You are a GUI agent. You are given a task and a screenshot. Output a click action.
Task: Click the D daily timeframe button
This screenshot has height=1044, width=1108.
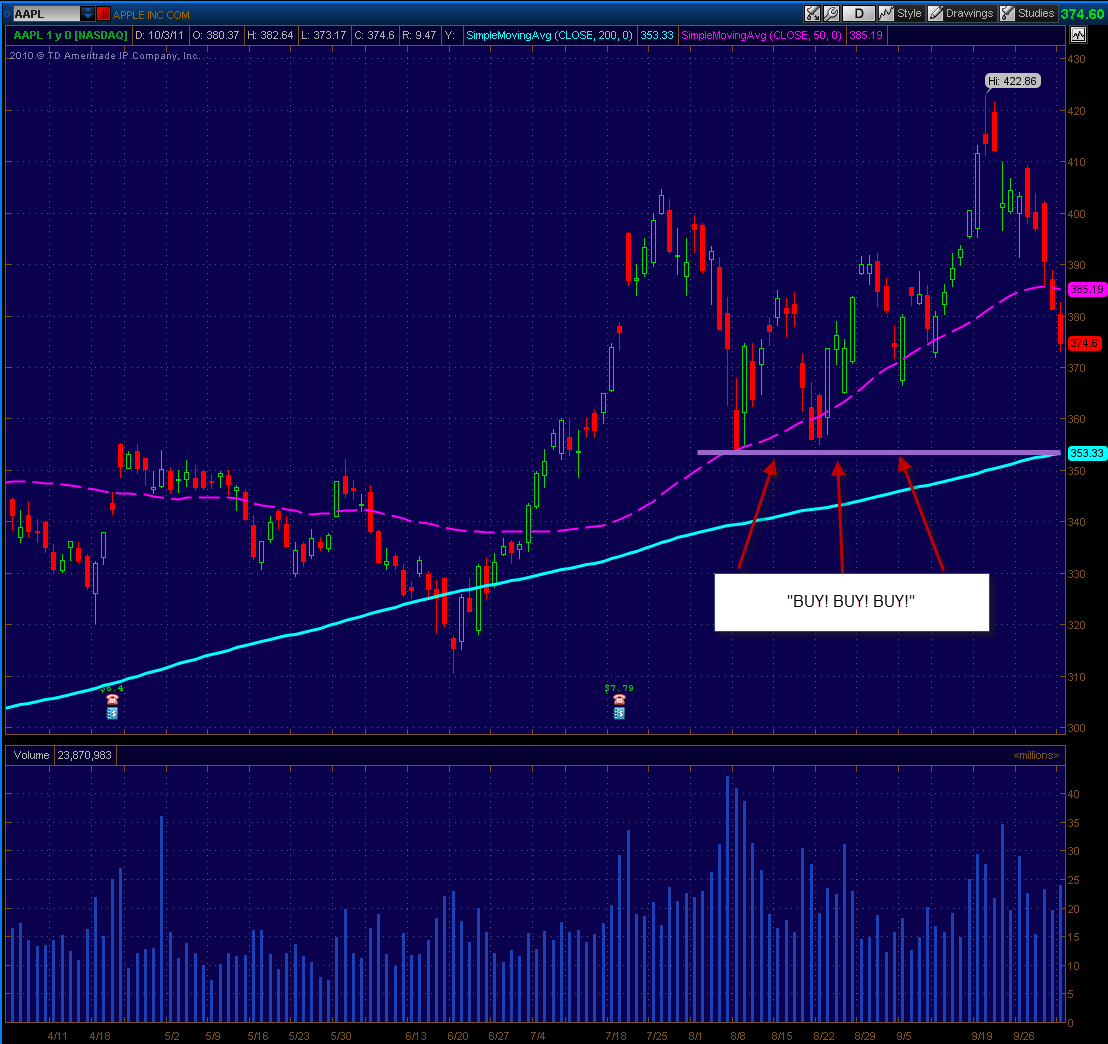pos(859,13)
